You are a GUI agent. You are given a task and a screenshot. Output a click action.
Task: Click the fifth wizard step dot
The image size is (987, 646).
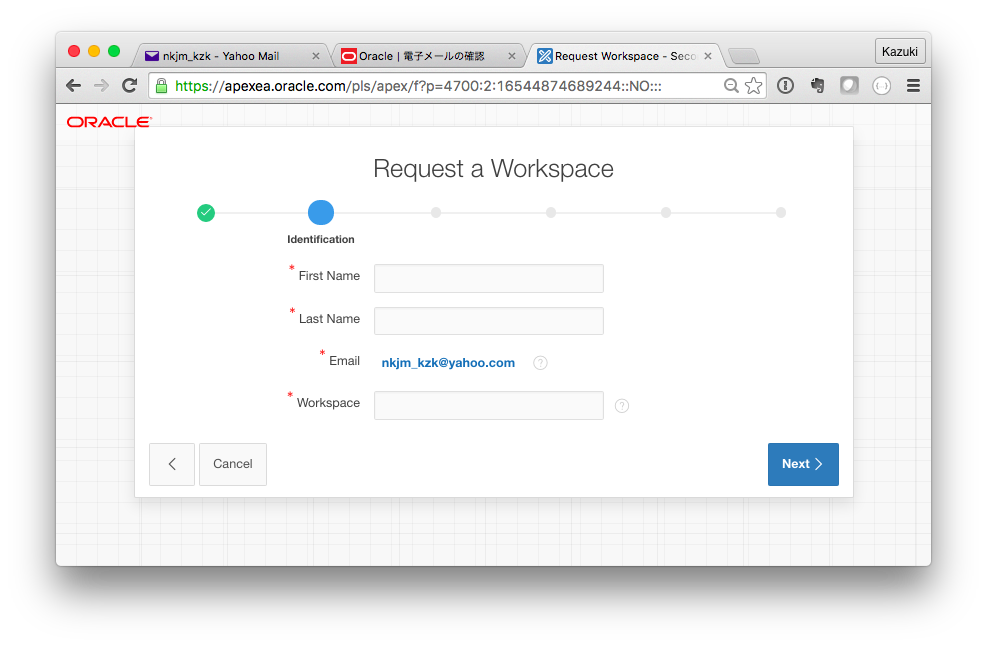tap(666, 213)
